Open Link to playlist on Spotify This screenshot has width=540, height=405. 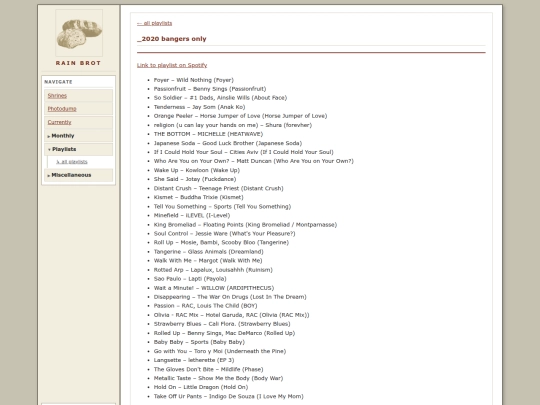click(172, 65)
